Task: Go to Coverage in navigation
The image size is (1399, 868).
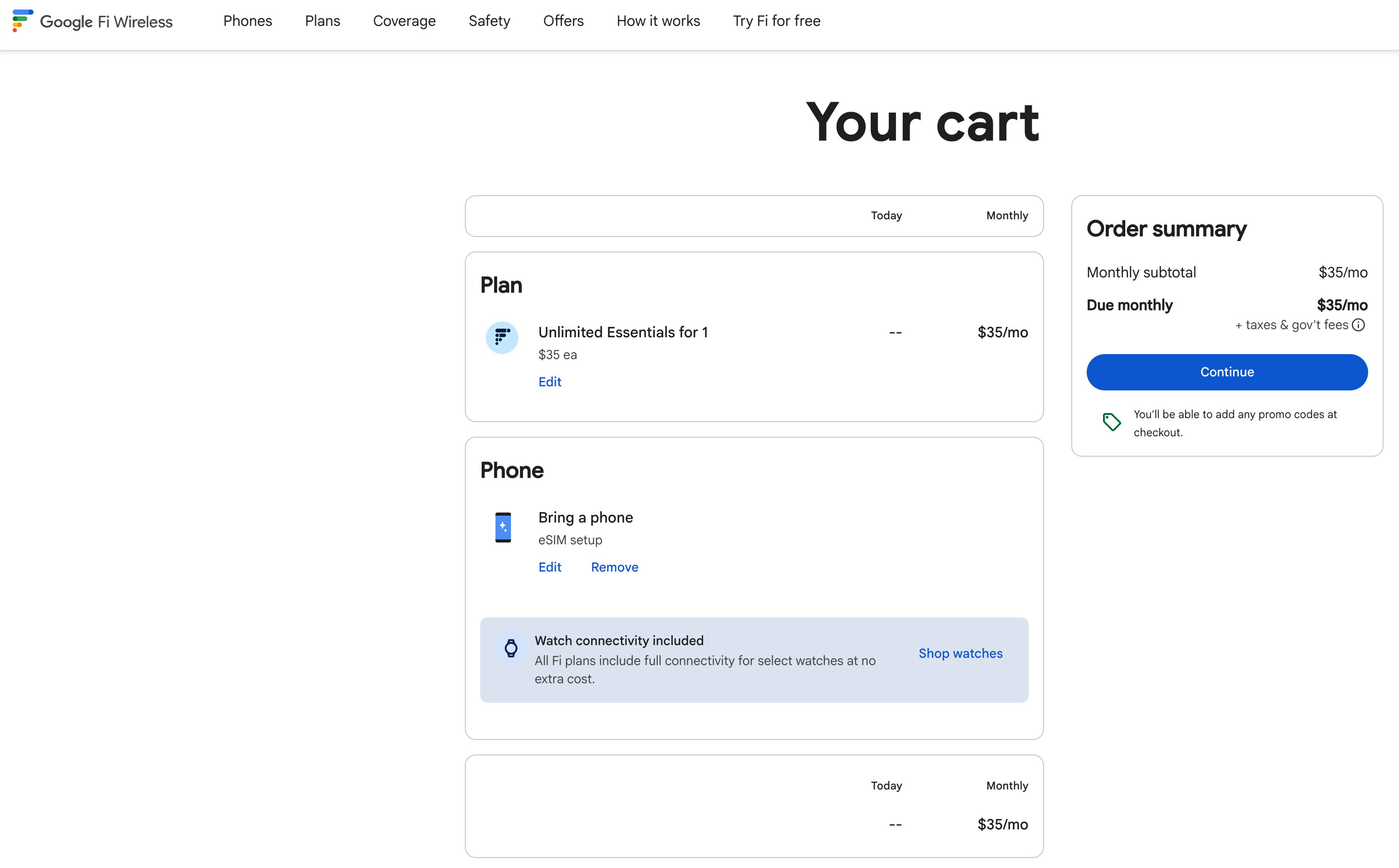Action: (x=404, y=21)
